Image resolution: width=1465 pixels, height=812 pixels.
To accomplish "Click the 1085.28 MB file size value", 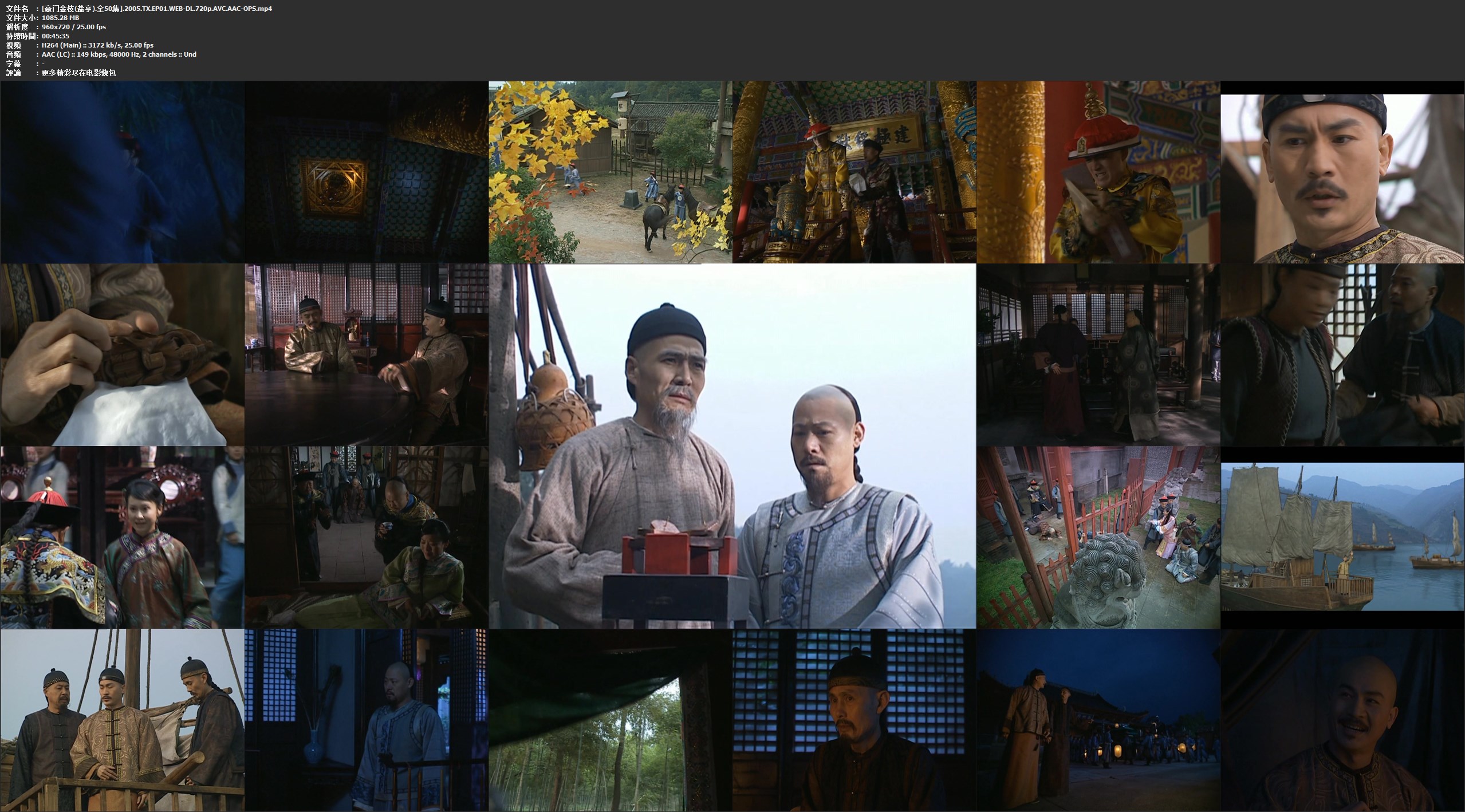I will (61, 18).
